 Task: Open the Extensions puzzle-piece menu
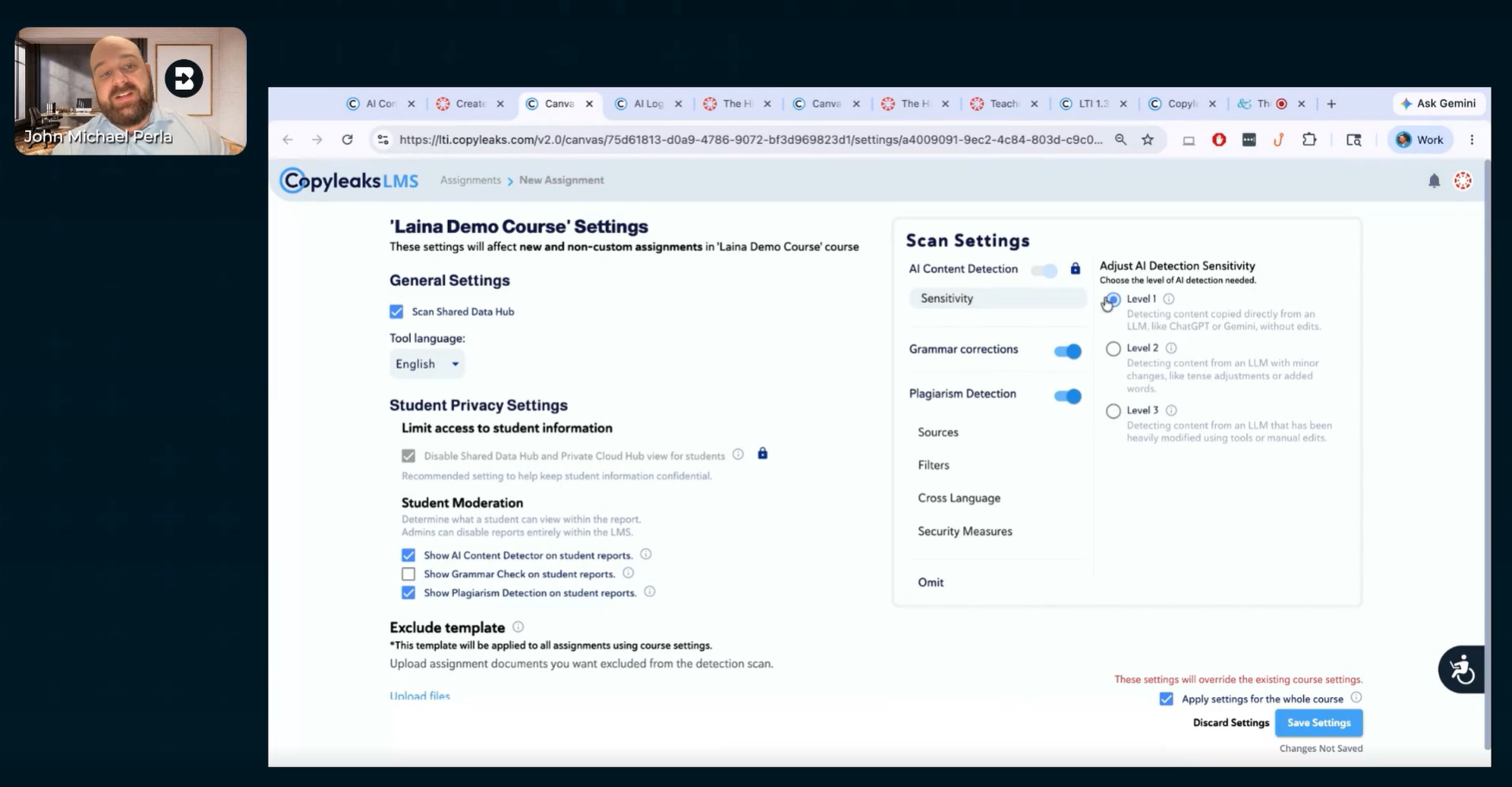click(1309, 140)
